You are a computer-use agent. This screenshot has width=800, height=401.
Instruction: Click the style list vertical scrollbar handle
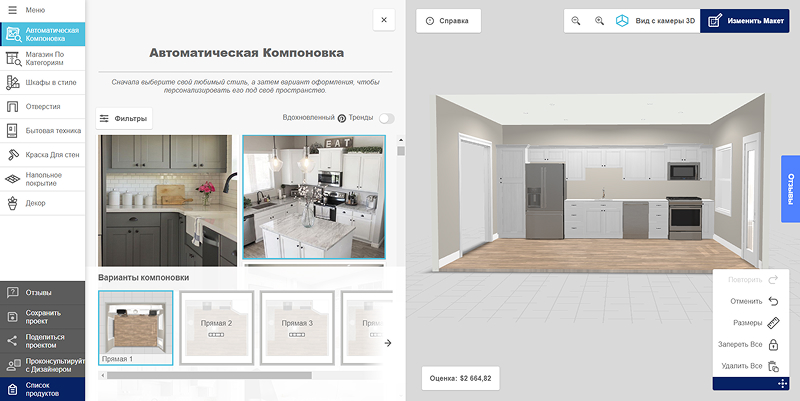(x=401, y=151)
